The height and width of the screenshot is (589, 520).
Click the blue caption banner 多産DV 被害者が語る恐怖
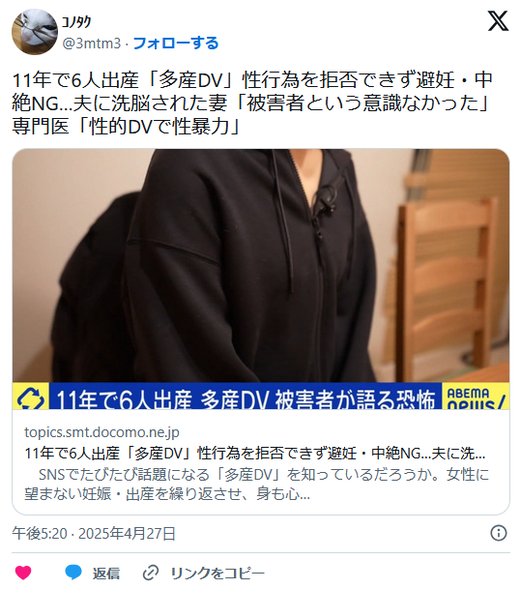pos(246,396)
